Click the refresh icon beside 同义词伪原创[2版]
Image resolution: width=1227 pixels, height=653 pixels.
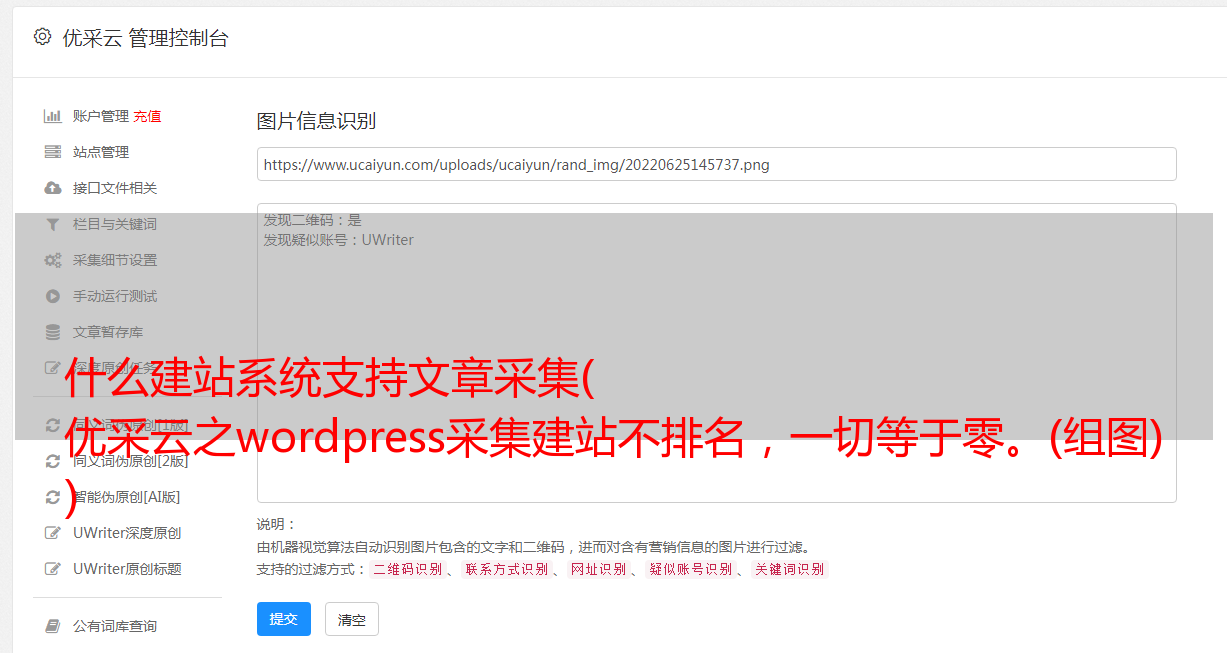click(52, 461)
